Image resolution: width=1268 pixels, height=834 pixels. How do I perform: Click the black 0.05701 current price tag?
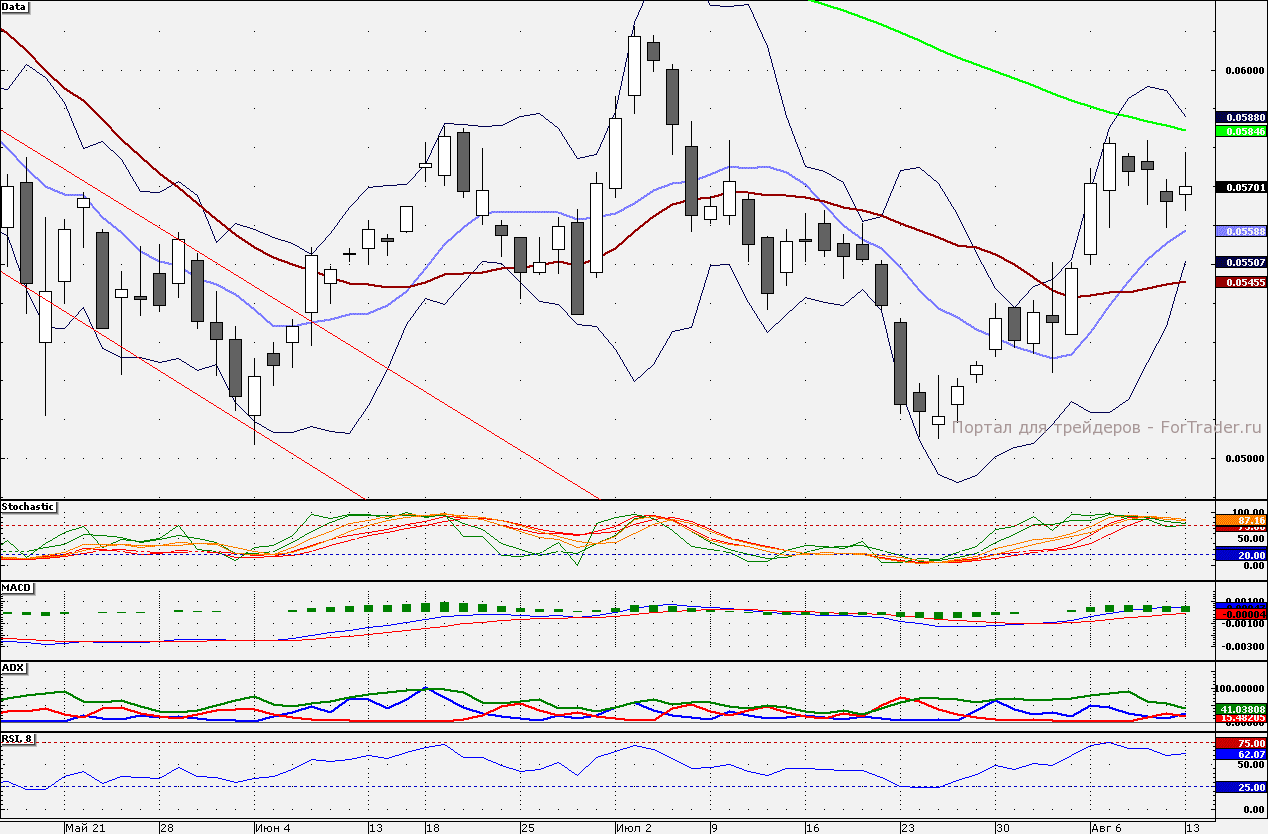(x=1240, y=187)
